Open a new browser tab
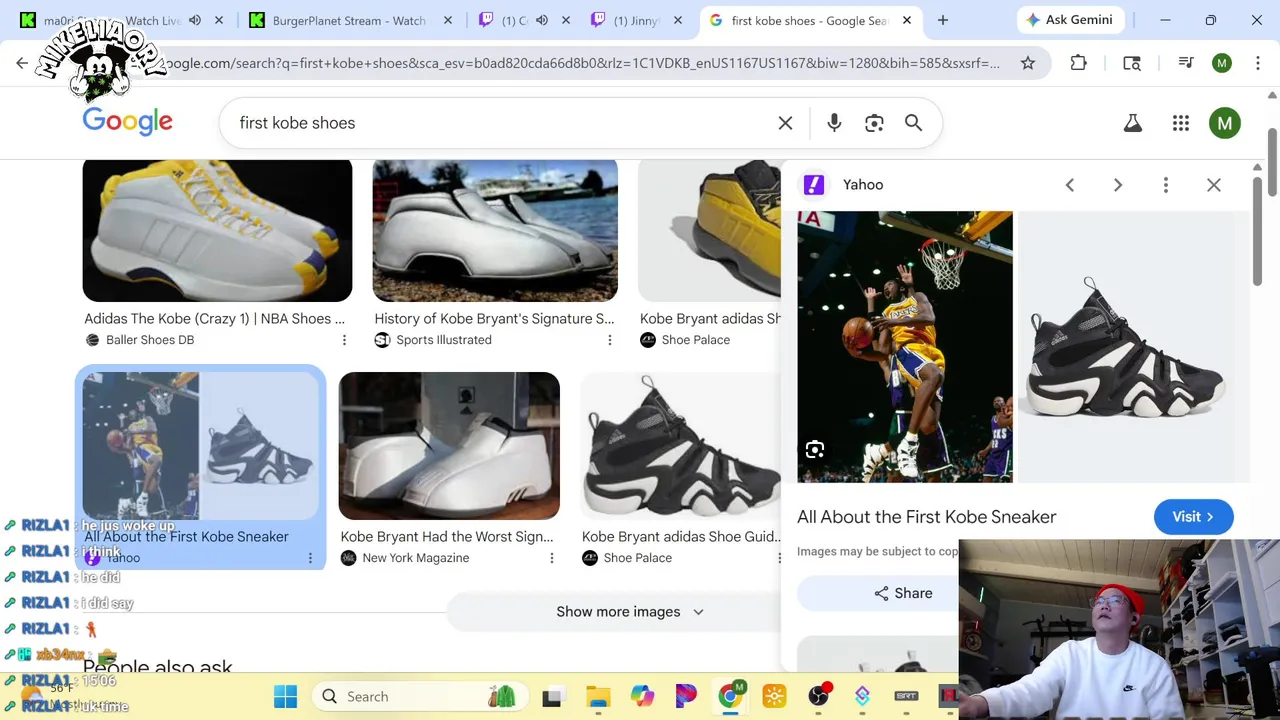Screen dimensions: 1280x720 [942, 20]
